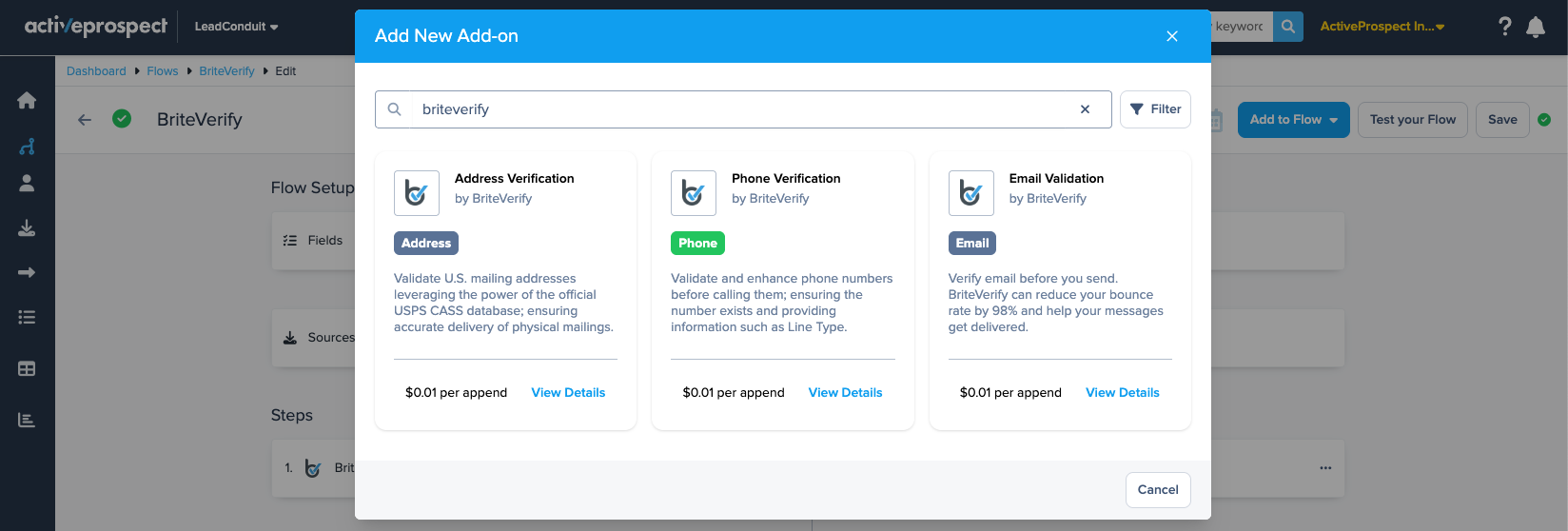Open the Fields row in Flow Setup

314,241
